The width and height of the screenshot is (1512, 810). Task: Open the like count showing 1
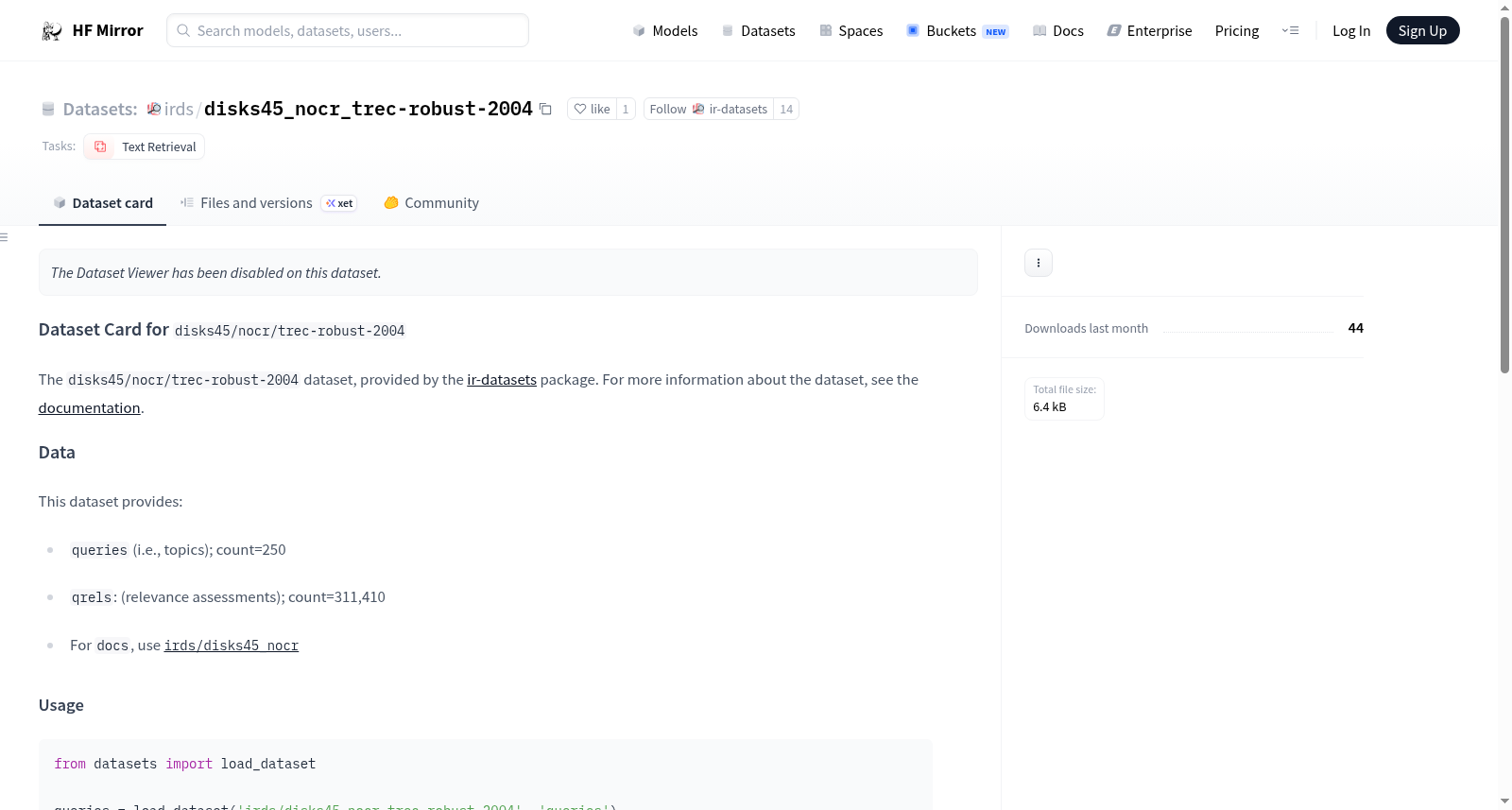(626, 109)
